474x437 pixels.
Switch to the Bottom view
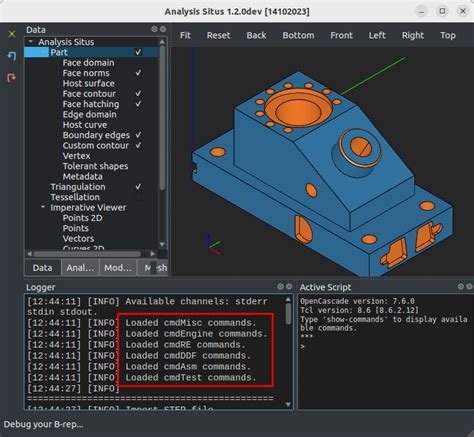(x=298, y=35)
